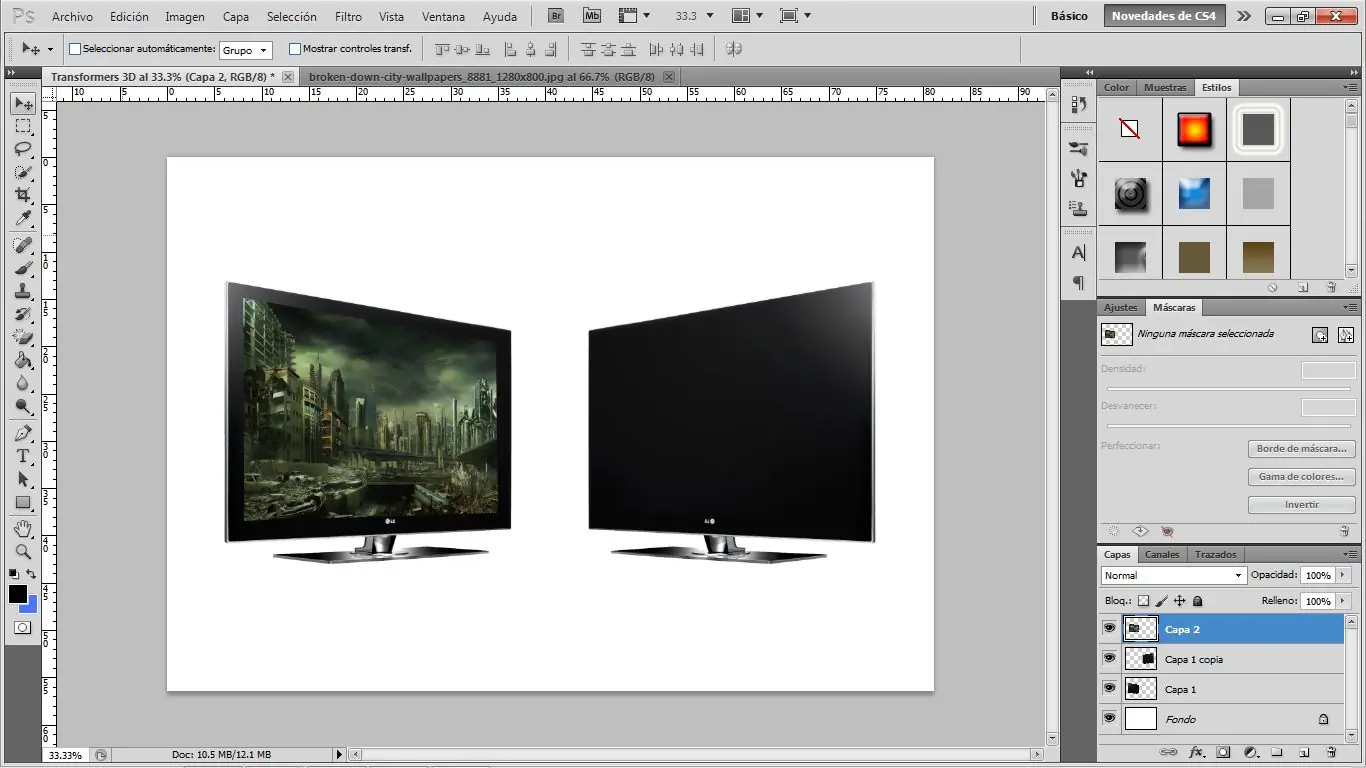Select the History Brush tool

pos(23,314)
